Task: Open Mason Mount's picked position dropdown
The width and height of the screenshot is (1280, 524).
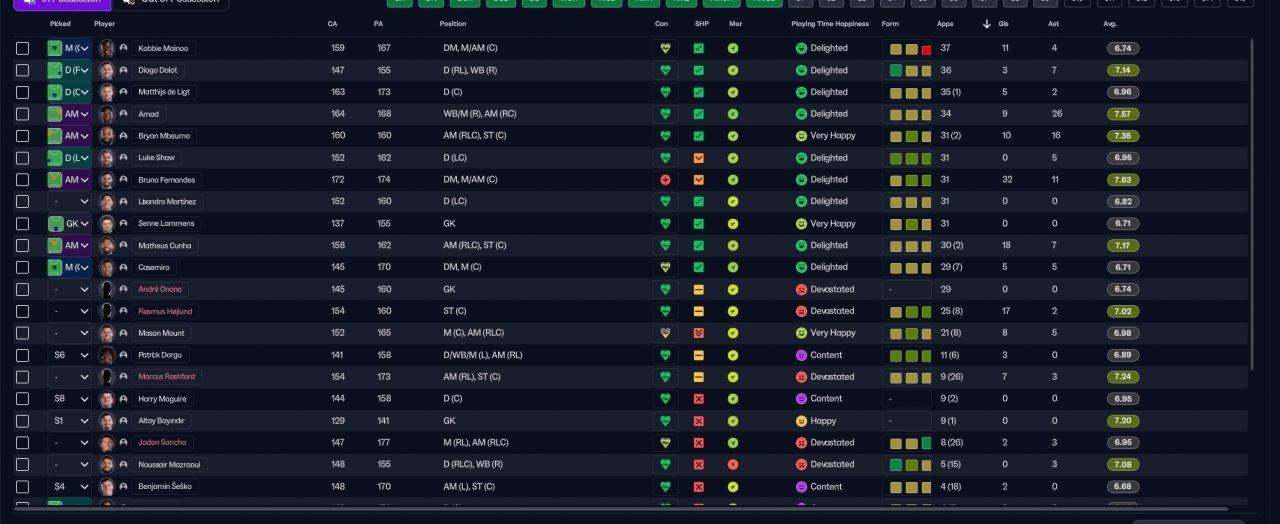Action: 69,333
